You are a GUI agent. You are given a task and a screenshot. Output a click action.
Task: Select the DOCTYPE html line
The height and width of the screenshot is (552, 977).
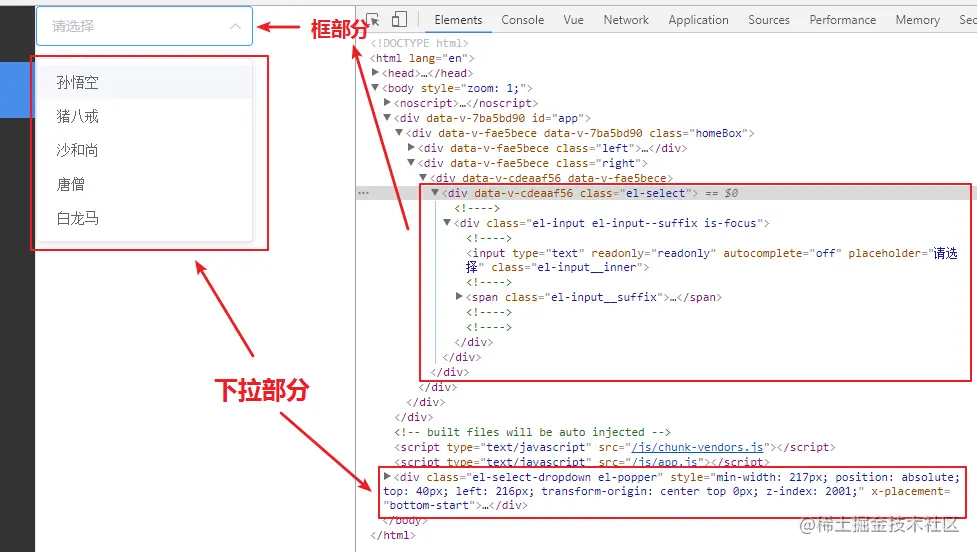[419, 43]
